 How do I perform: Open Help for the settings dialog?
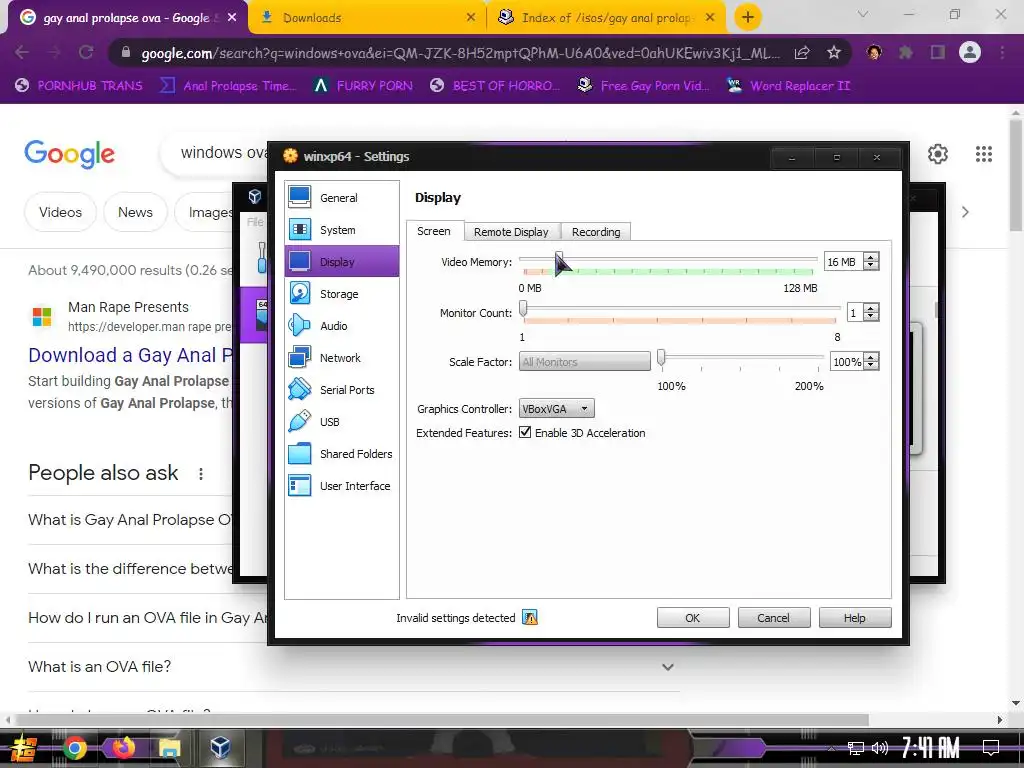click(855, 618)
